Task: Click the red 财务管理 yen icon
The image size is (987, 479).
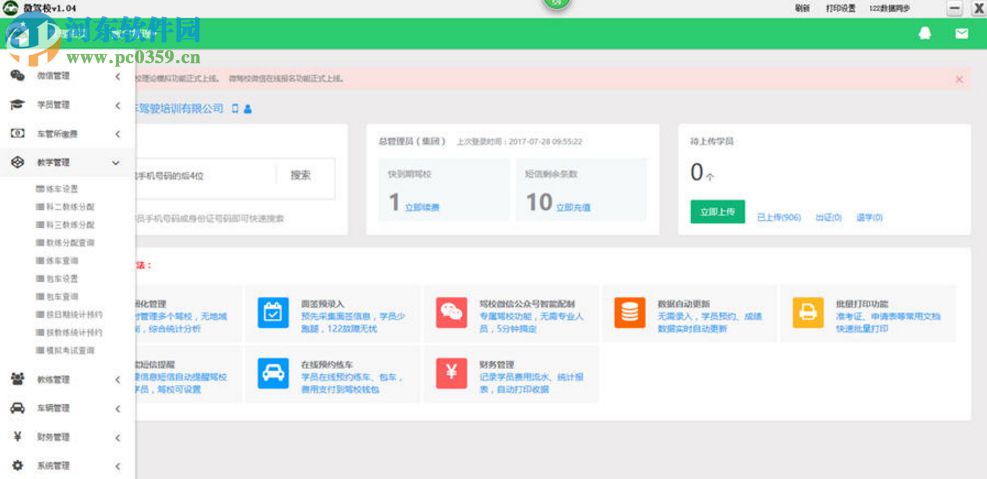Action: 451,373
